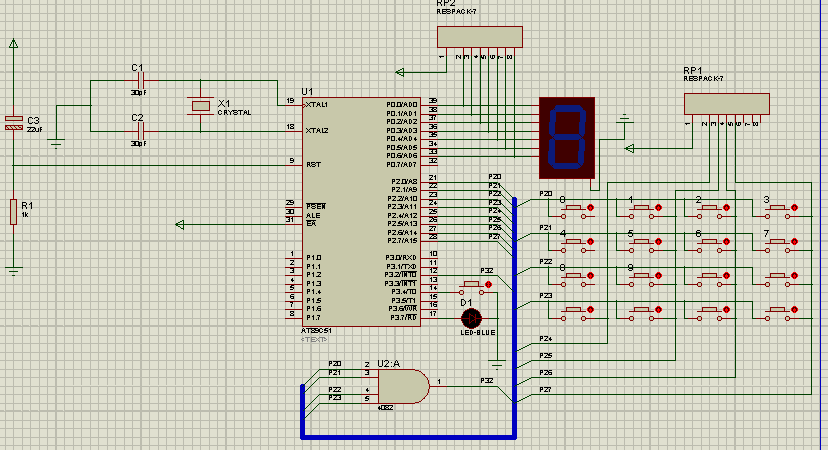The width and height of the screenshot is (828, 450).
Task: Select the AT89C51 microcontroller U1 body
Action: tap(362, 212)
